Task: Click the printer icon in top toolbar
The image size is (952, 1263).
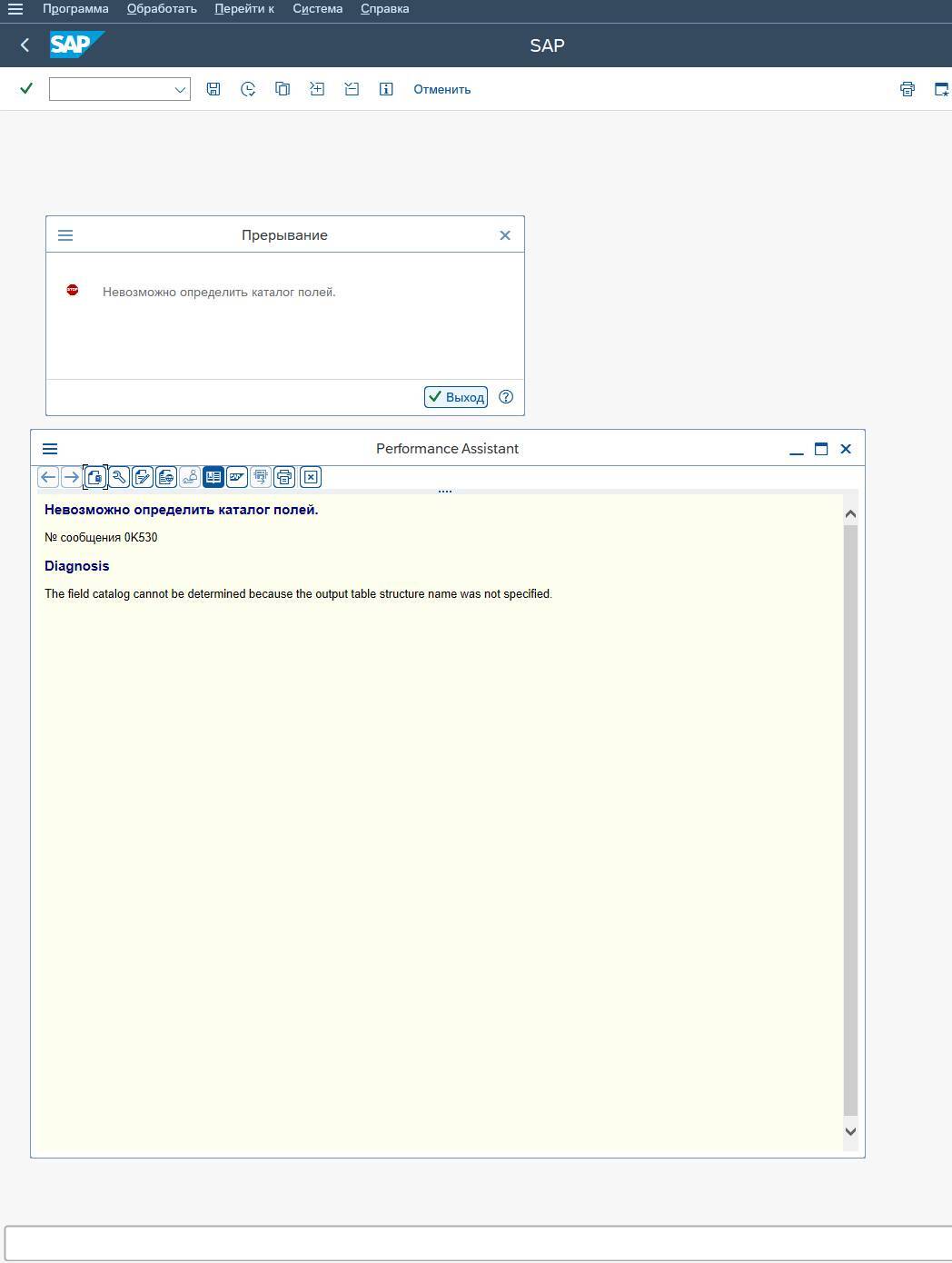Action: (x=907, y=89)
